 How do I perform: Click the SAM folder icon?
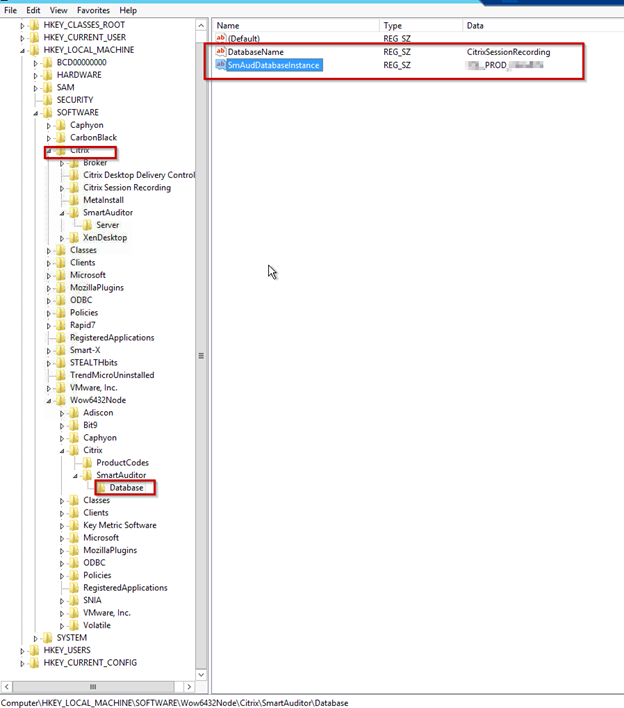[x=47, y=87]
